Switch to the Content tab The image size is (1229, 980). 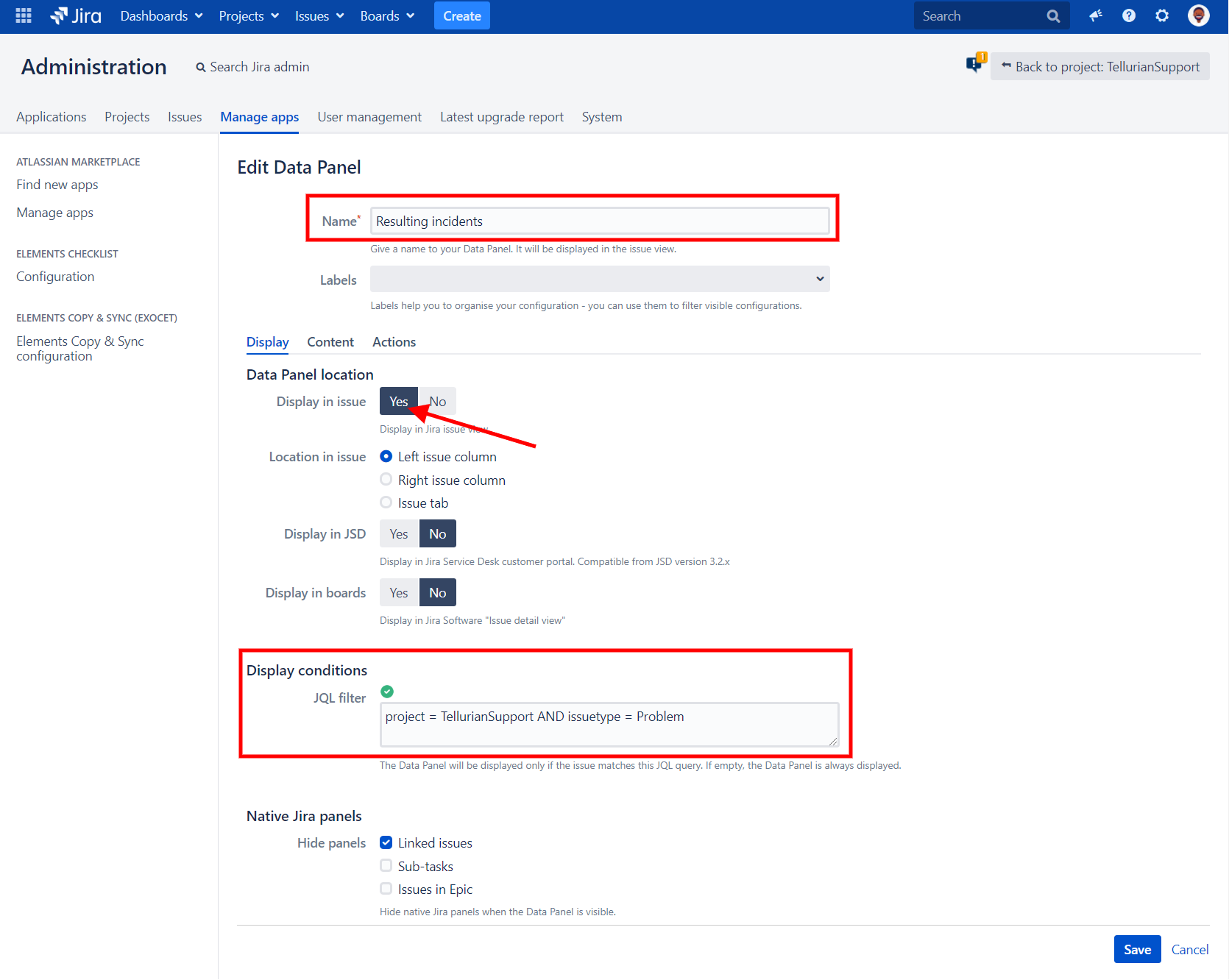[330, 342]
